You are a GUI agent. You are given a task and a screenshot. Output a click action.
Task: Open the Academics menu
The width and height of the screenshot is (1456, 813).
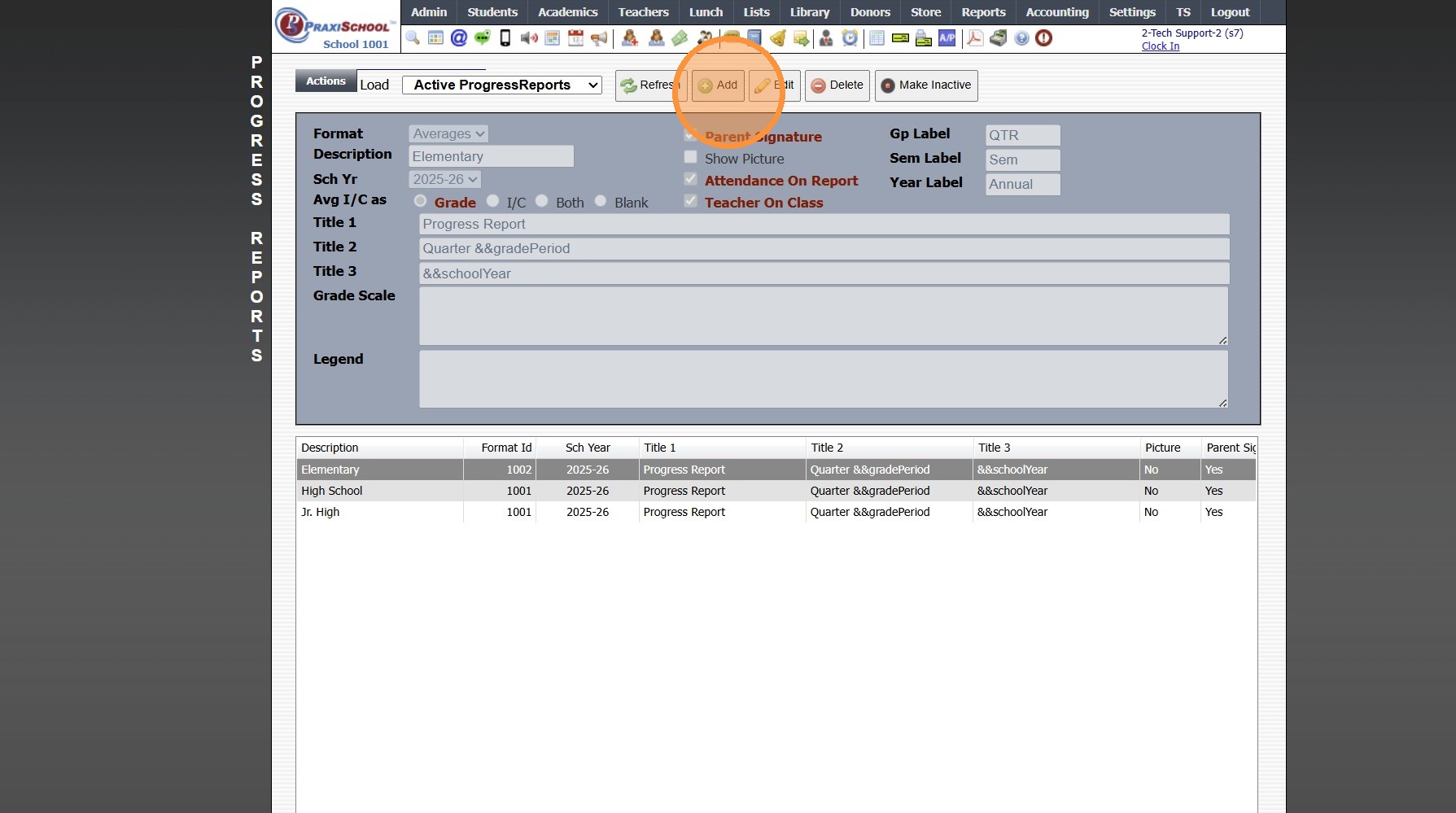pos(567,12)
